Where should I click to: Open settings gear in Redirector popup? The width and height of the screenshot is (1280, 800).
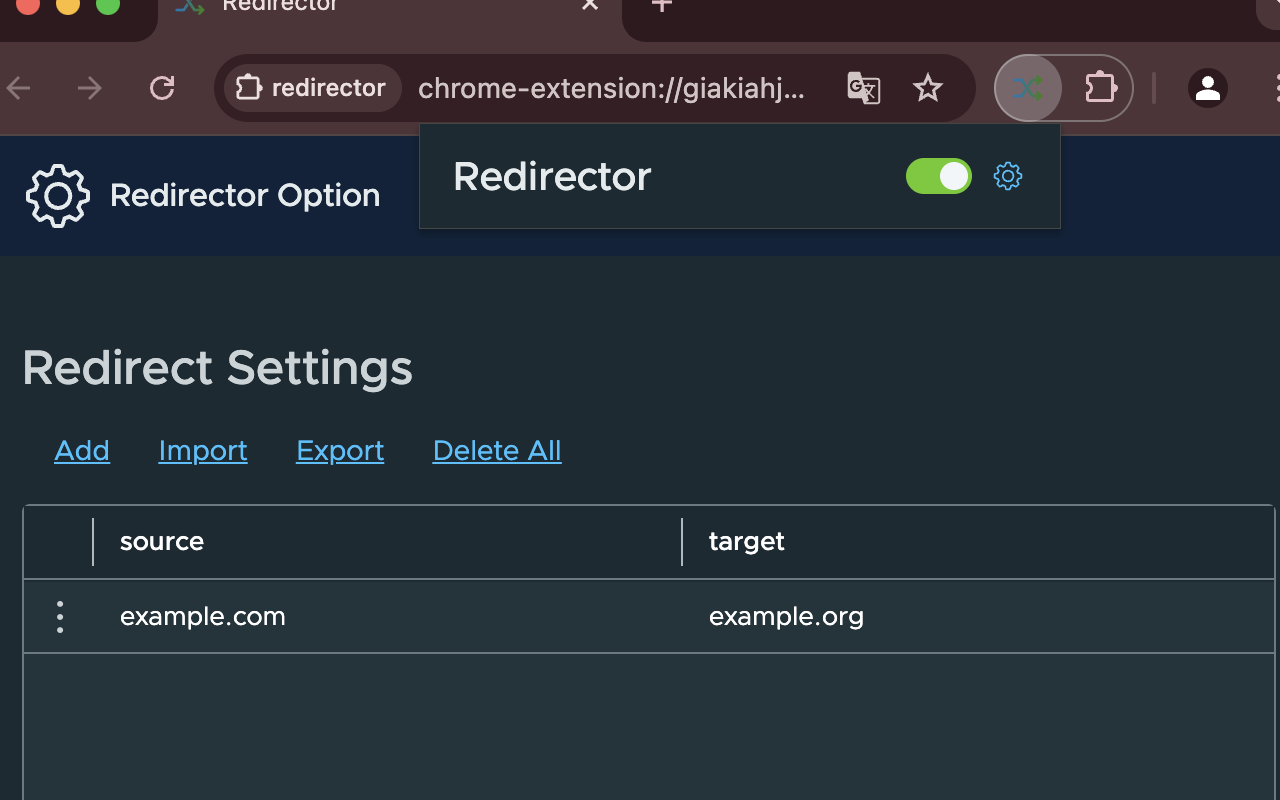[1008, 177]
